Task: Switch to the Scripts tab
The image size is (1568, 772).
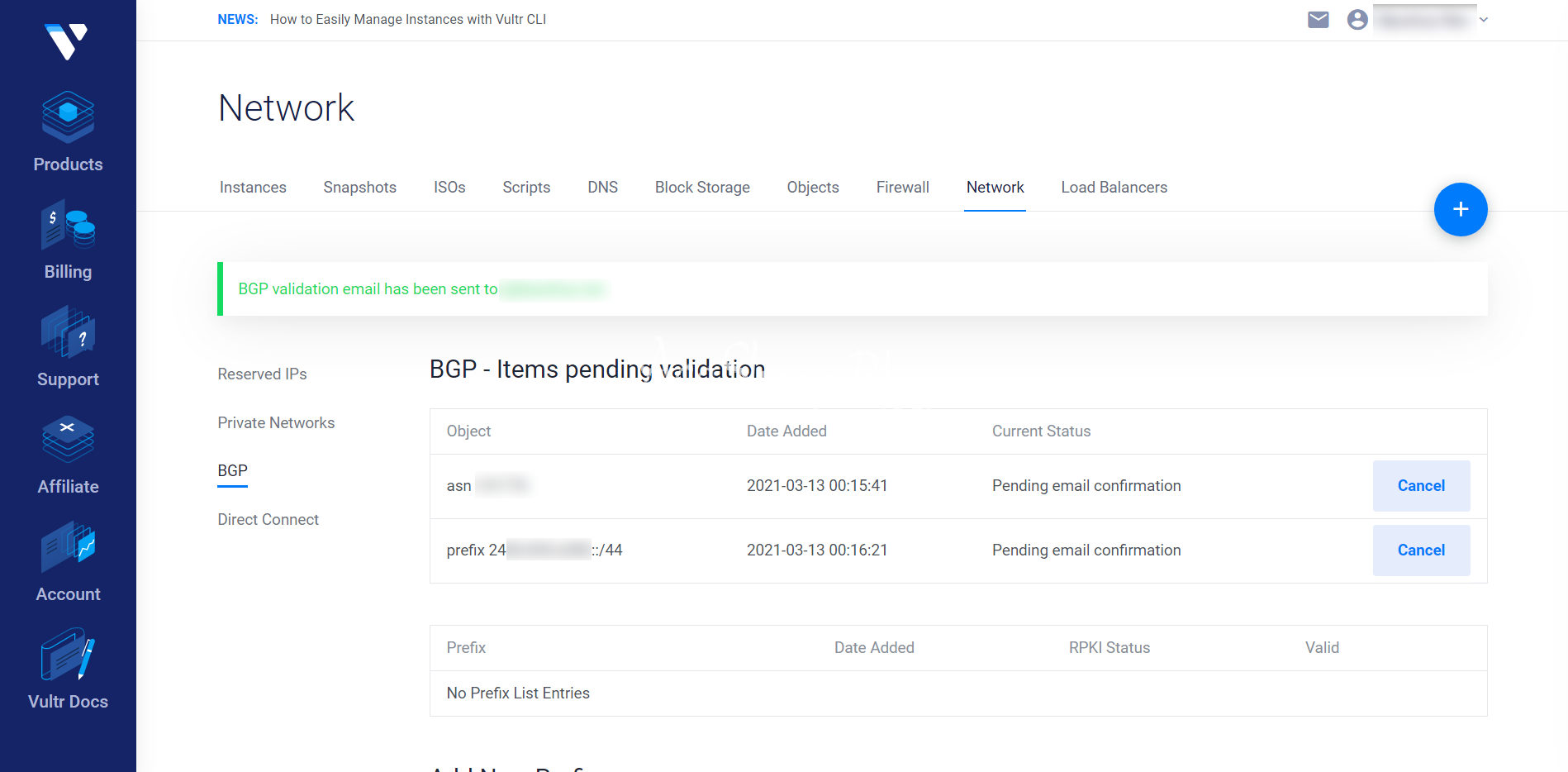Action: pyautogui.click(x=526, y=188)
